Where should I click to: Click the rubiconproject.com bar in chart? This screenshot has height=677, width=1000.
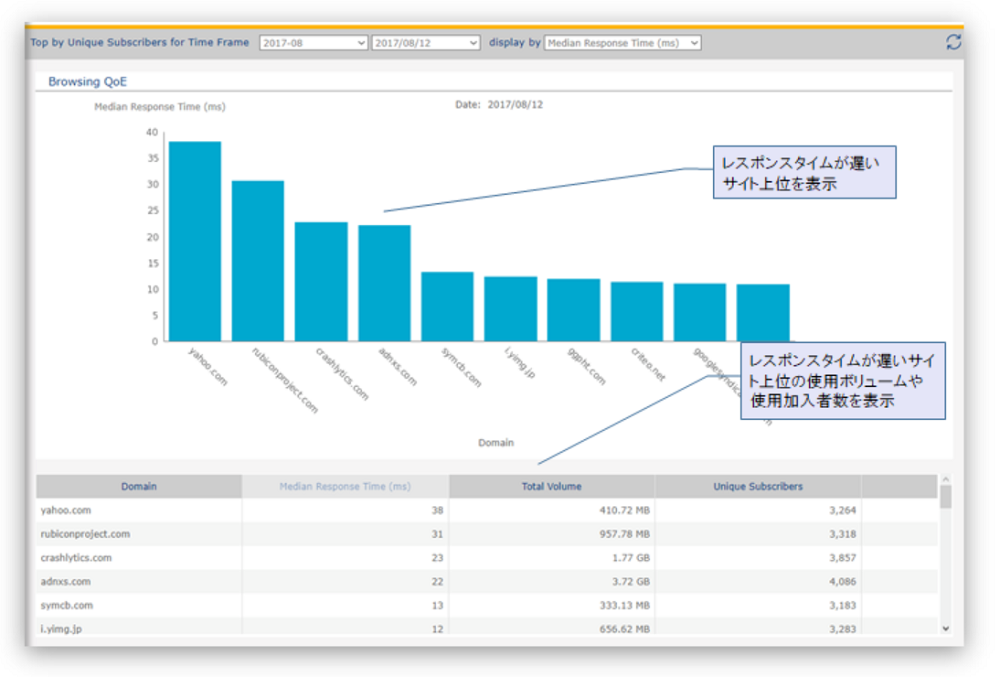click(x=258, y=261)
